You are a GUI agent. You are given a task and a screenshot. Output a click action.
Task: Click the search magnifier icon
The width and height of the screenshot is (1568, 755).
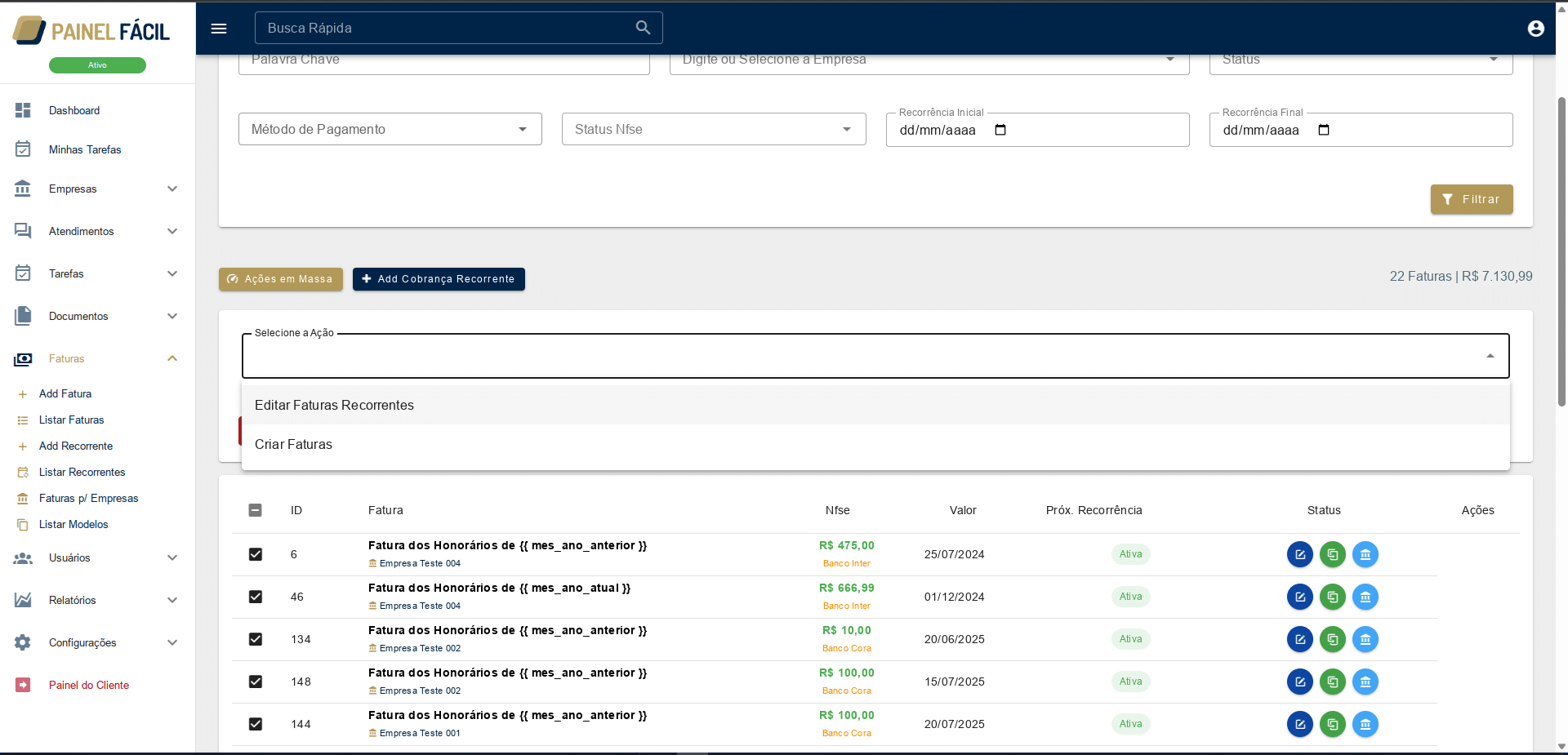point(643,28)
